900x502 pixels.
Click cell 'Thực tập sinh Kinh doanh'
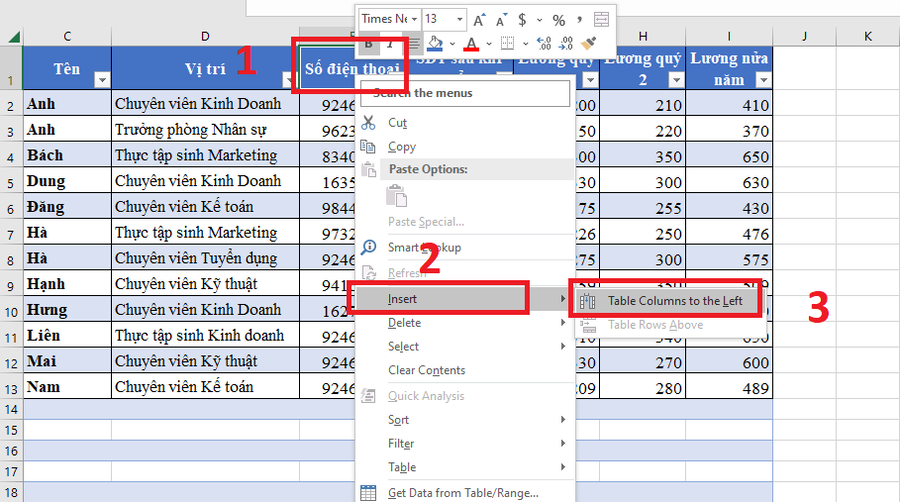(205, 336)
